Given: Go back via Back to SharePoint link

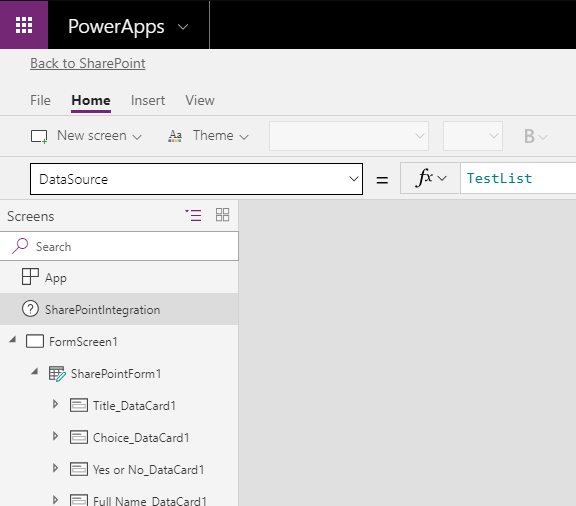Looking at the screenshot, I should click(x=88, y=63).
